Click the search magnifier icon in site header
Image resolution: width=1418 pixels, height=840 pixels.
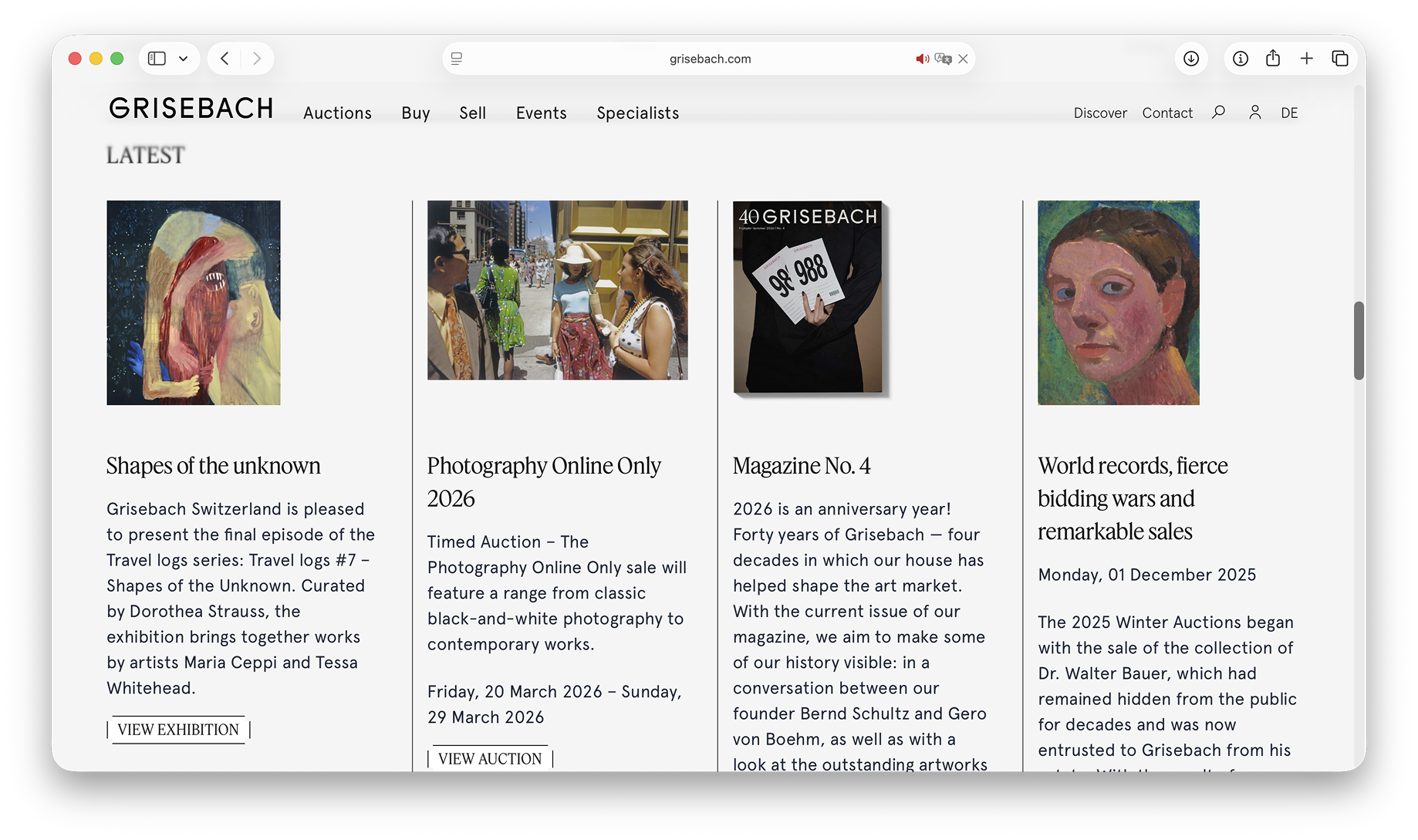[1218, 113]
